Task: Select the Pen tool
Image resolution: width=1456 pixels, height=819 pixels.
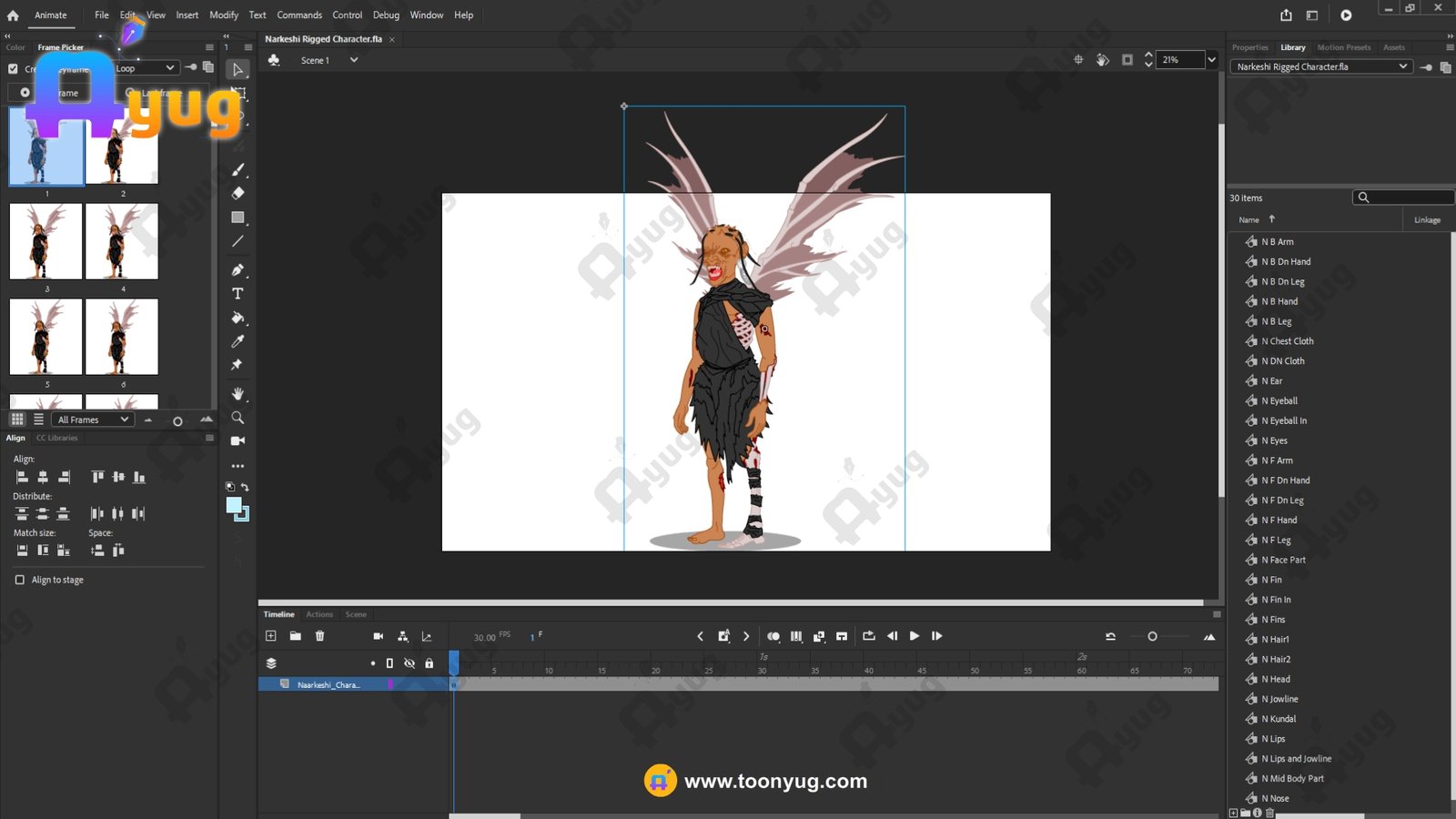Action: point(238,269)
